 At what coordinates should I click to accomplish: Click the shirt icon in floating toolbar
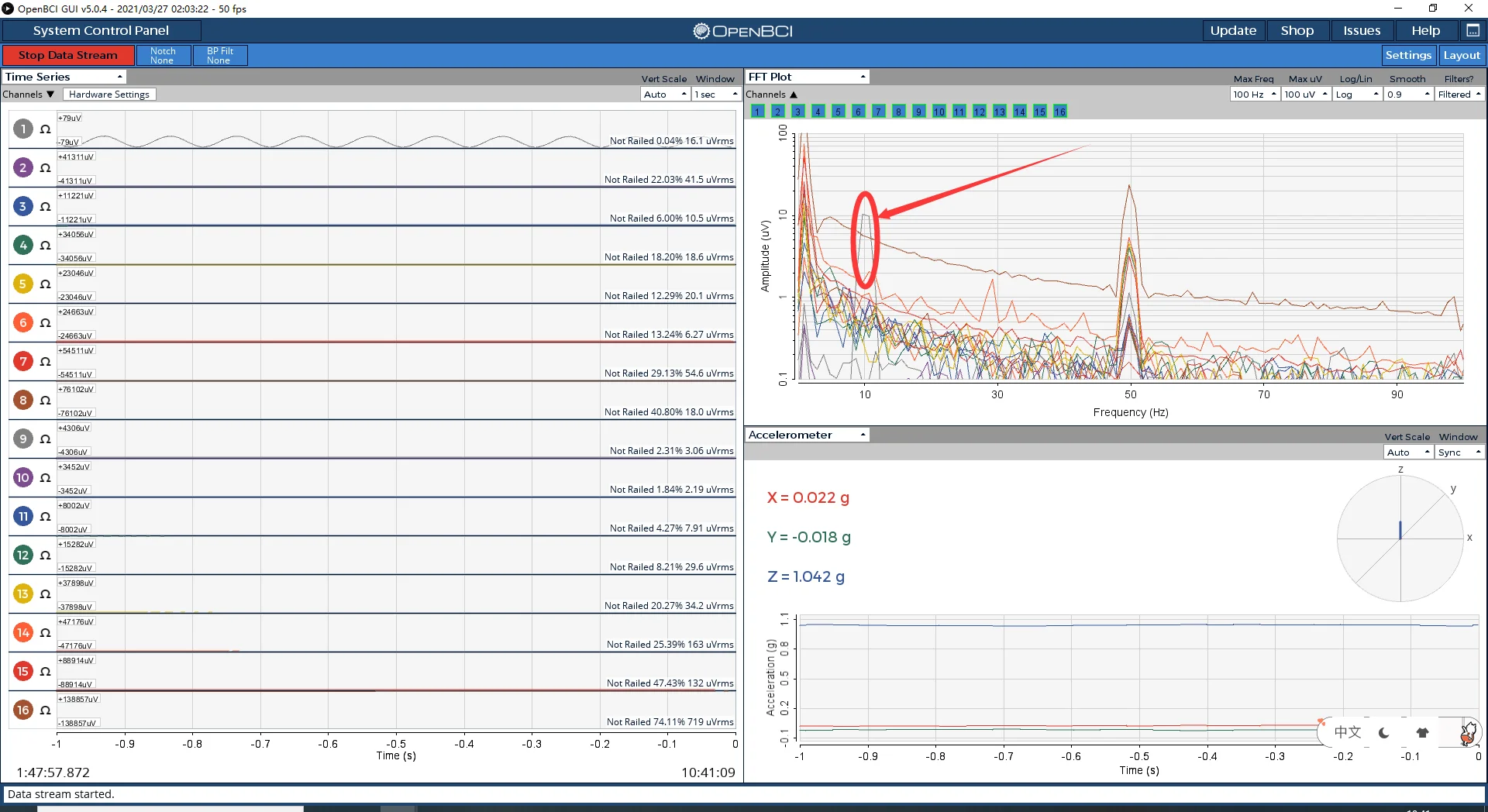[1422, 732]
